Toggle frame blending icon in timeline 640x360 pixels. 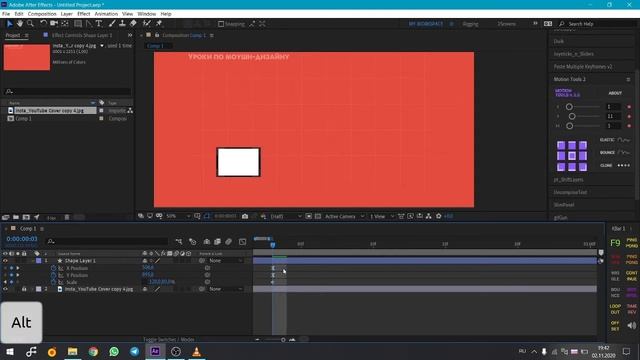(218, 242)
